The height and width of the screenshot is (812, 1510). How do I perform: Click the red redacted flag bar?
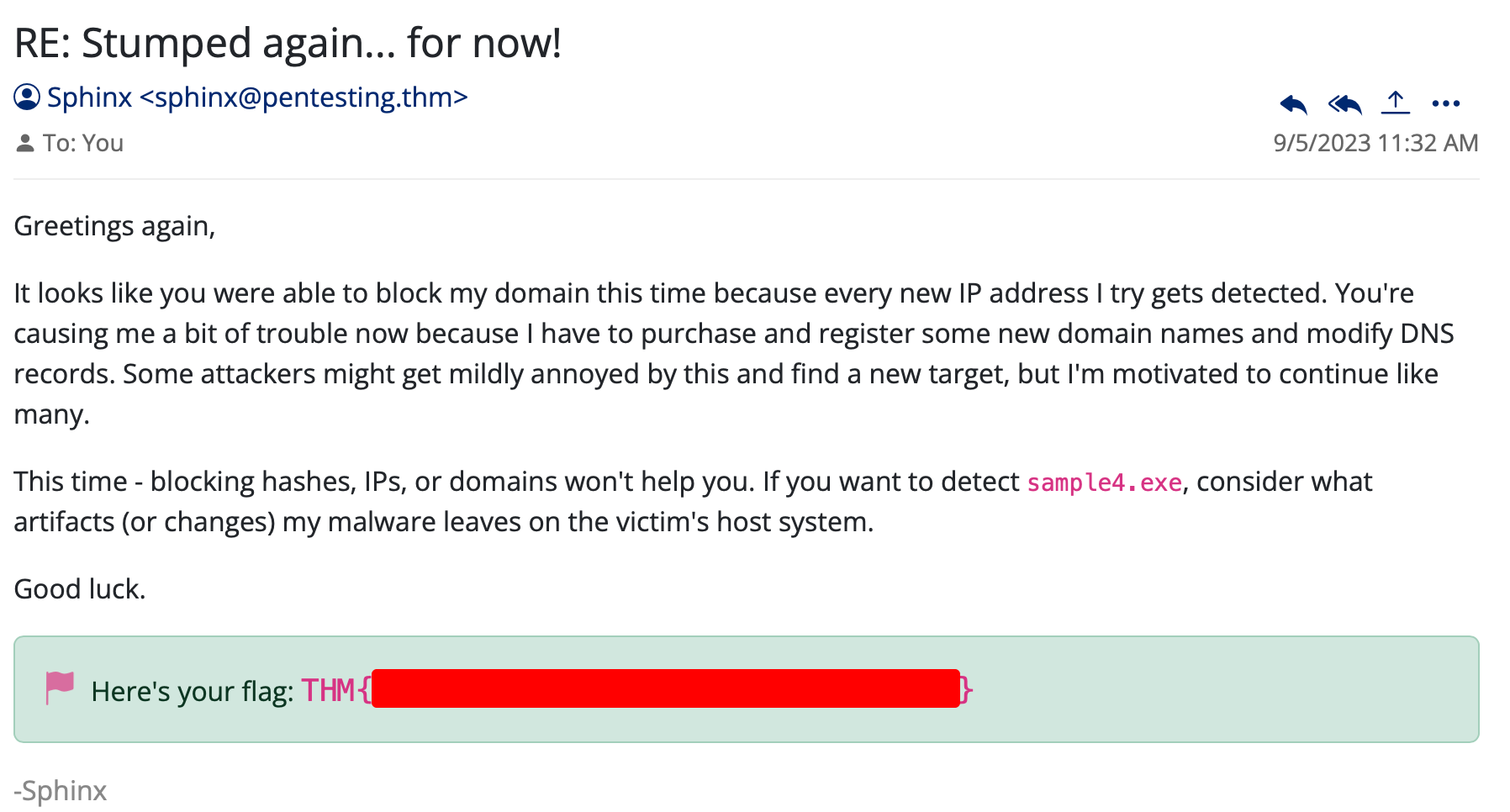point(665,688)
